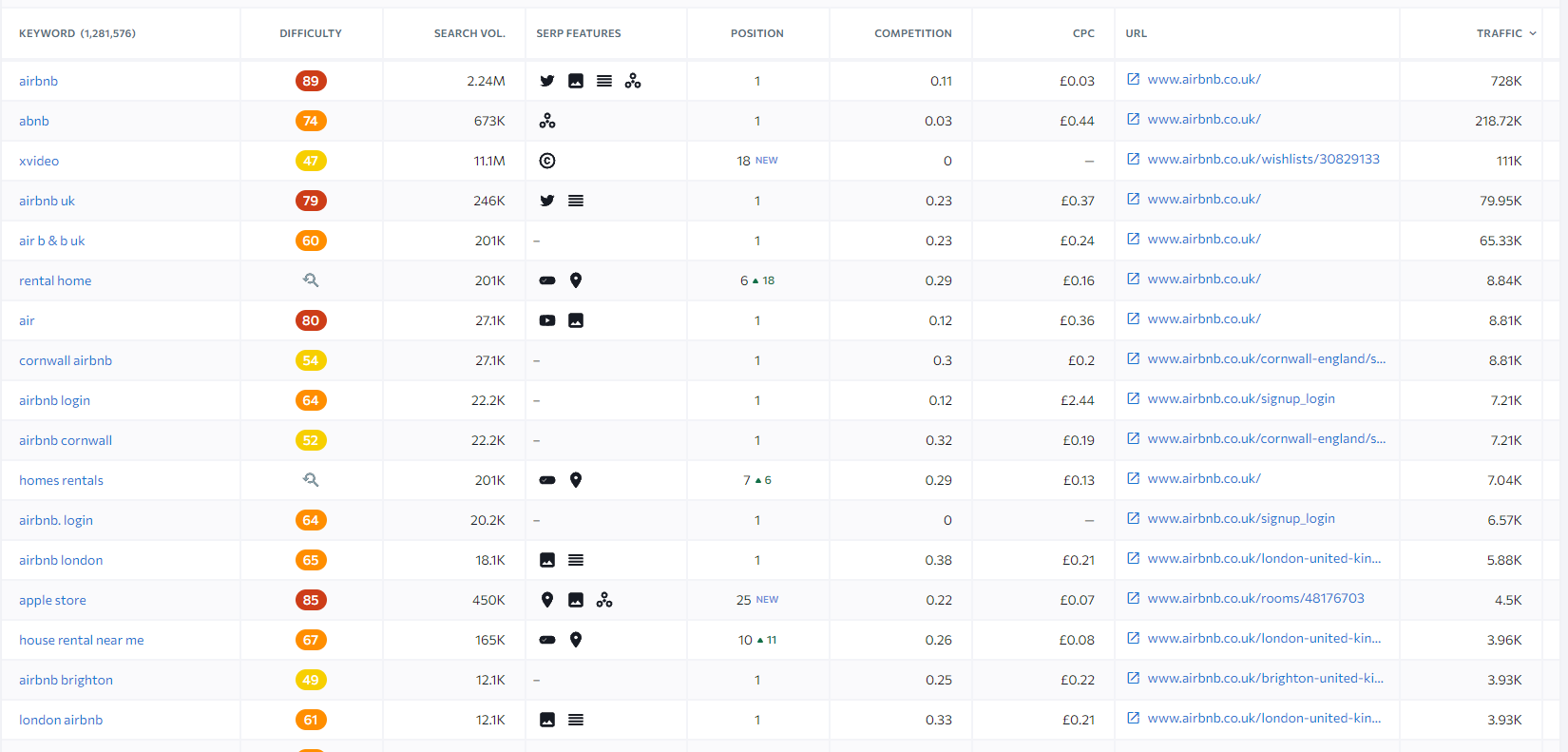The width and height of the screenshot is (1568, 752).
Task: Click the pill-shaped SERP icon in house rental near me row
Action: (547, 640)
